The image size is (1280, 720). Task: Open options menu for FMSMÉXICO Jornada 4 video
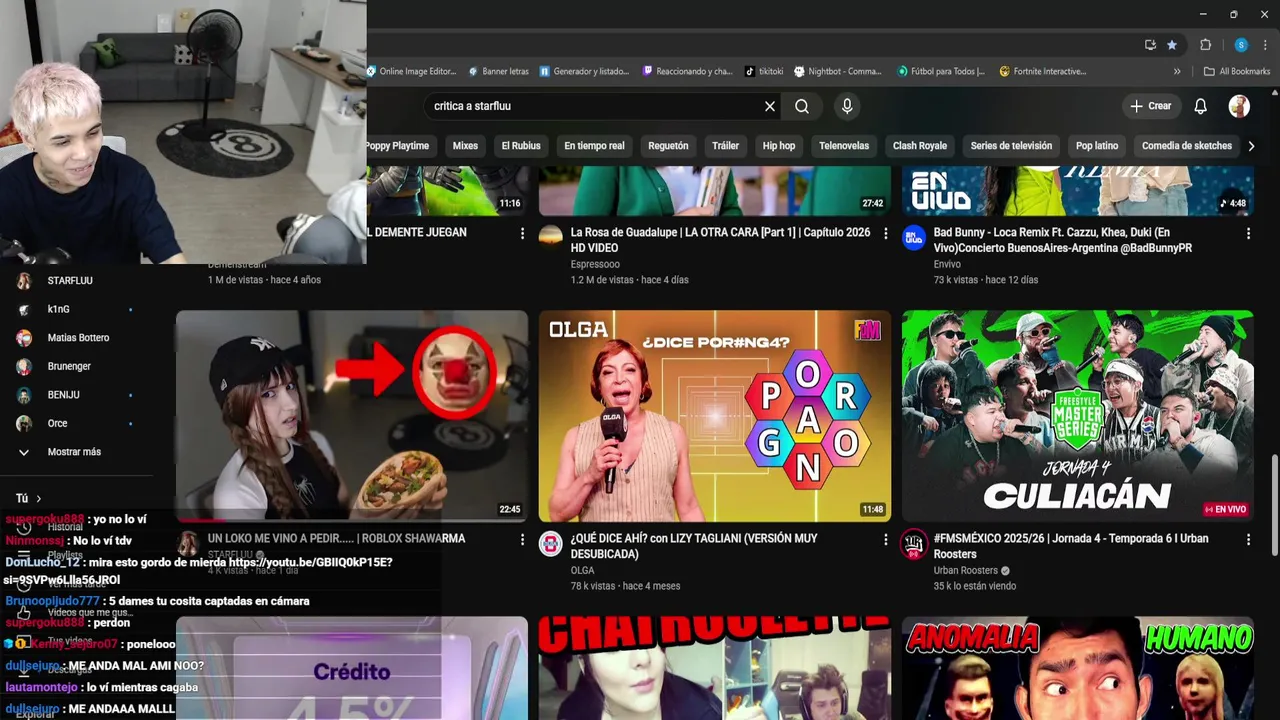1248,540
